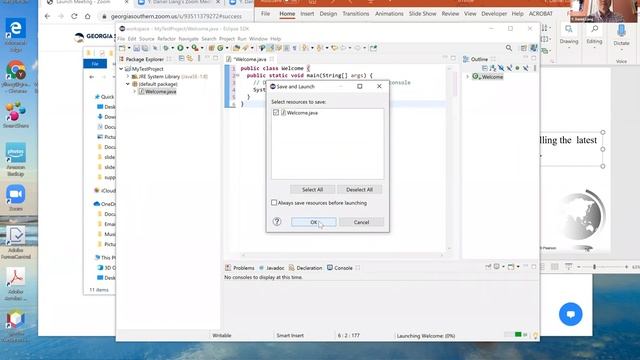Expand JRE System Library node
This screenshot has width=640, height=360.
(128, 76)
